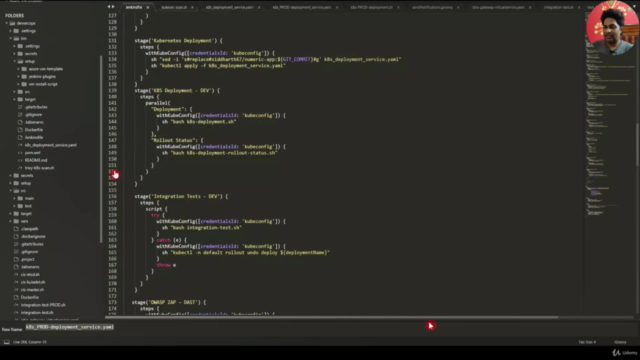Image resolution: width=640 pixels, height=360 pixels.
Task: Open k8s_deployment_service.yaml in sidebar
Action: [51, 145]
